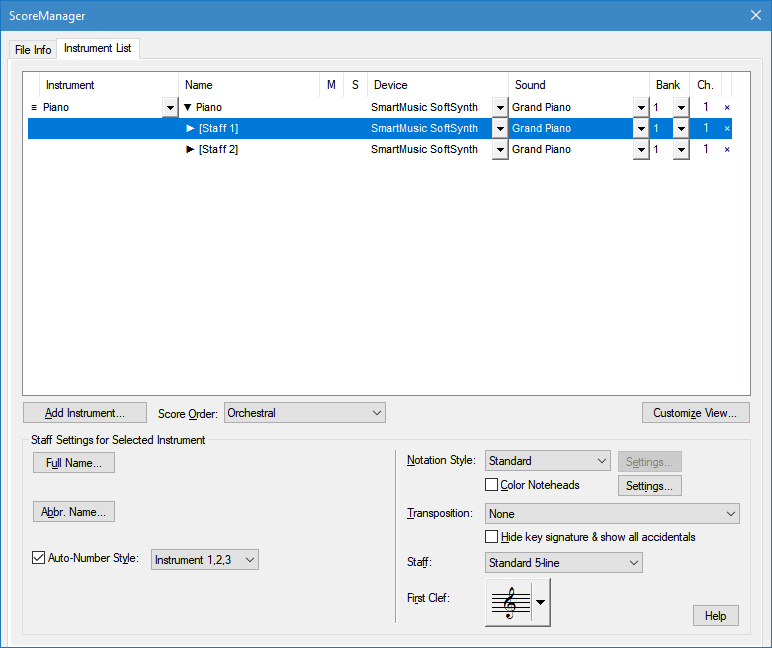Click the Ch. value in the Staff 2 row
This screenshot has height=648, width=772.
click(705, 149)
